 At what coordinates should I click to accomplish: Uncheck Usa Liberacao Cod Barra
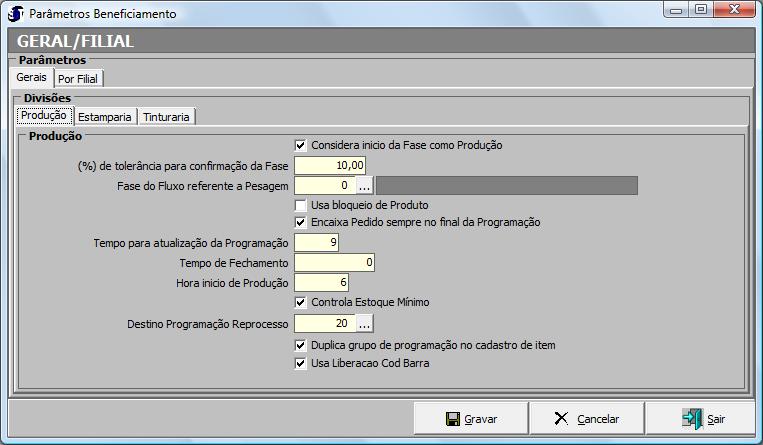301,364
